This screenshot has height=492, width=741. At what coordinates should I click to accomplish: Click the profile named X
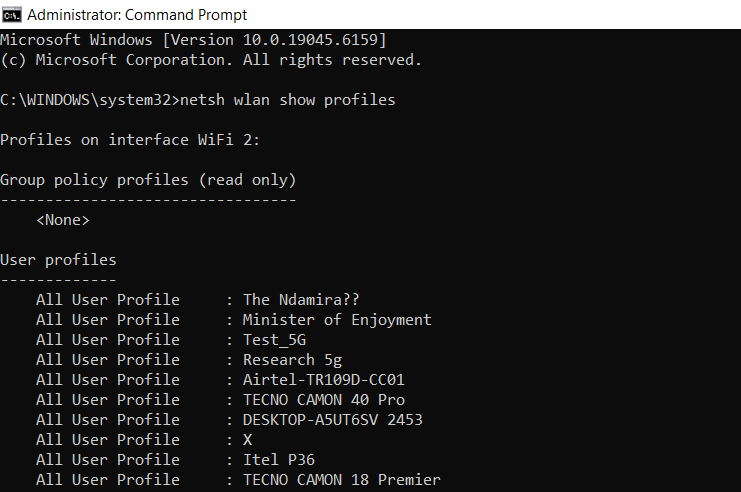248,440
